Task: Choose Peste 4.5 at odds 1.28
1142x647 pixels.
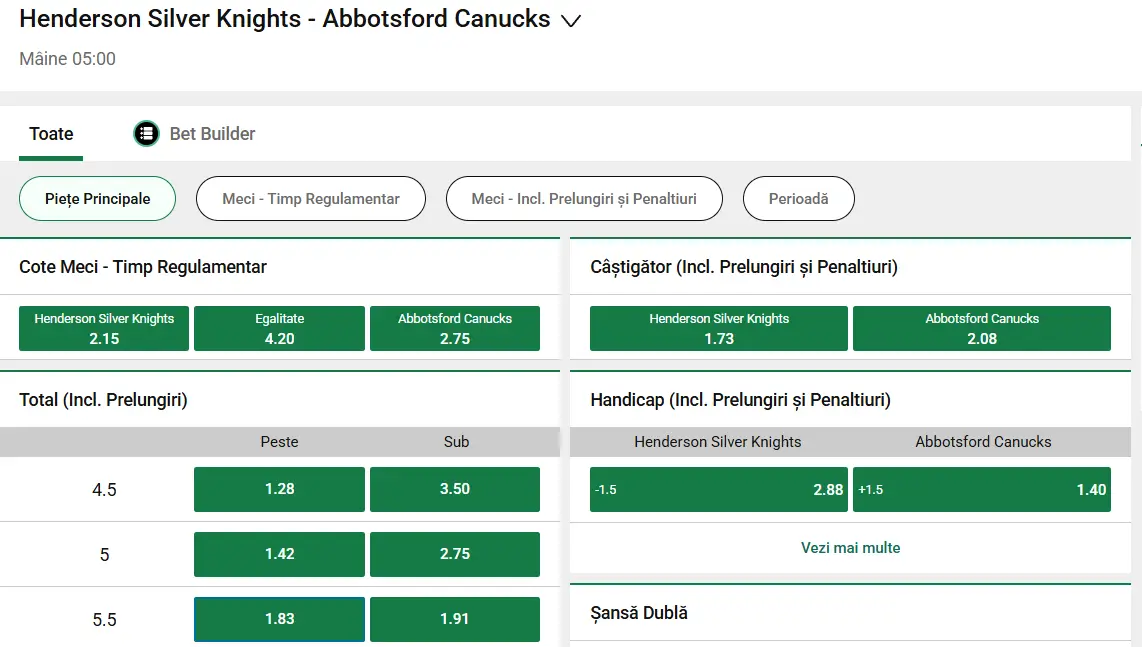Action: click(x=279, y=489)
